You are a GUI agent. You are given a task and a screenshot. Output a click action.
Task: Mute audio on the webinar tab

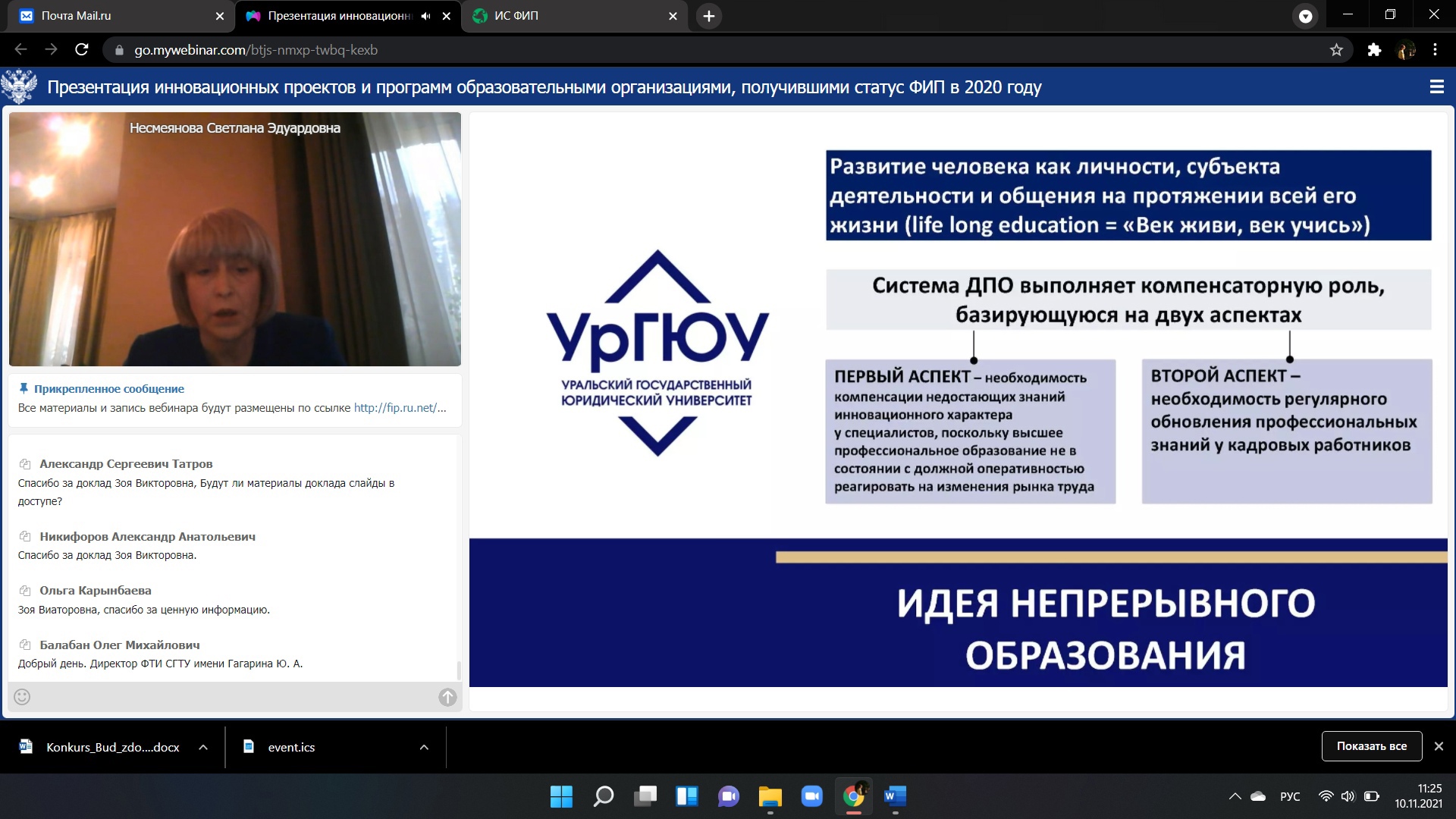click(x=426, y=16)
